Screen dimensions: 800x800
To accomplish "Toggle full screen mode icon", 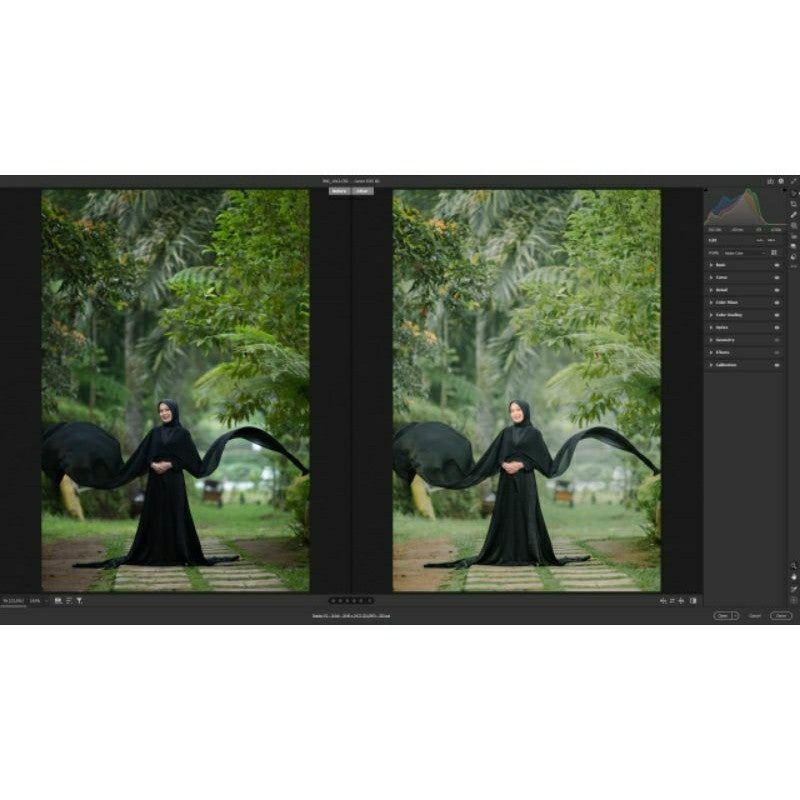I will pos(793,181).
